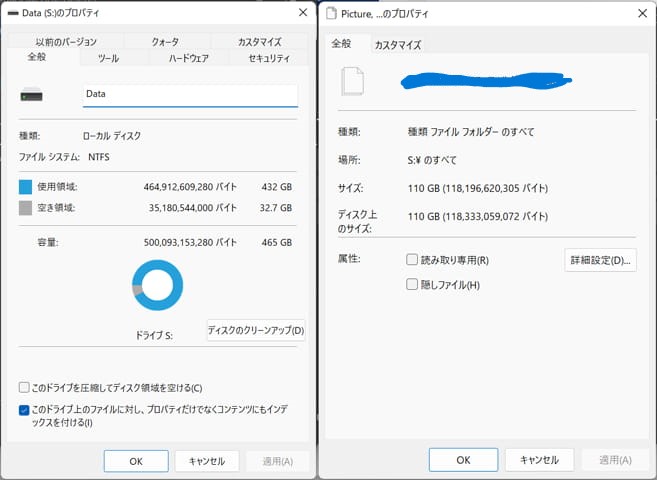Click the drive icon in the Data properties title bar
The width and height of the screenshot is (657, 480).
(13, 13)
